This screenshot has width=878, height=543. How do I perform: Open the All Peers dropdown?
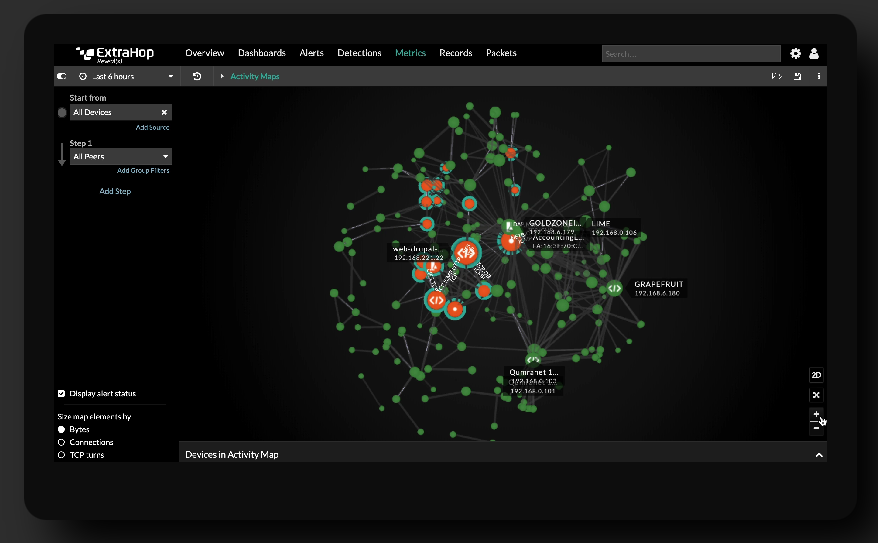click(x=121, y=156)
